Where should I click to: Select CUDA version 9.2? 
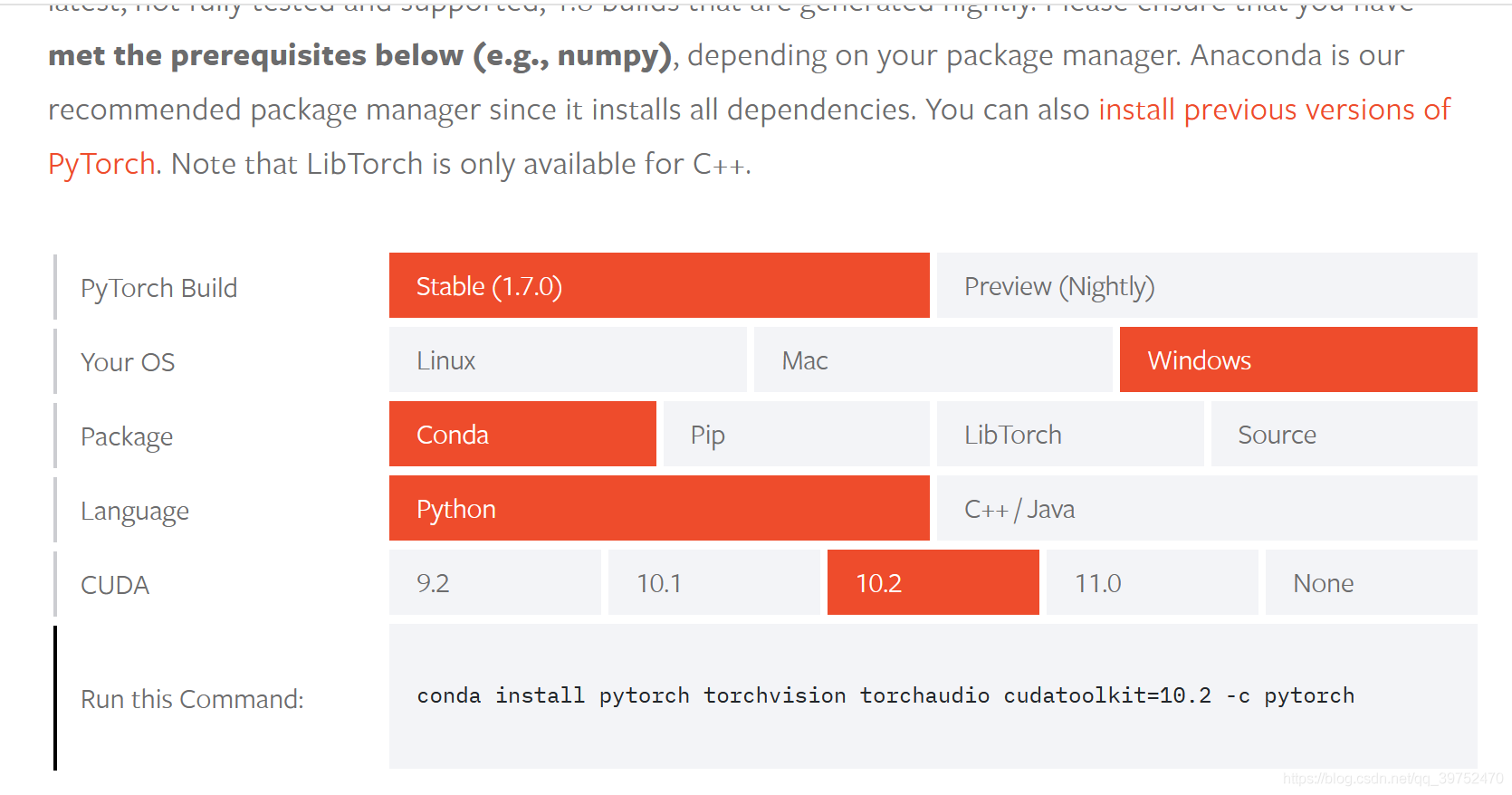click(x=495, y=582)
